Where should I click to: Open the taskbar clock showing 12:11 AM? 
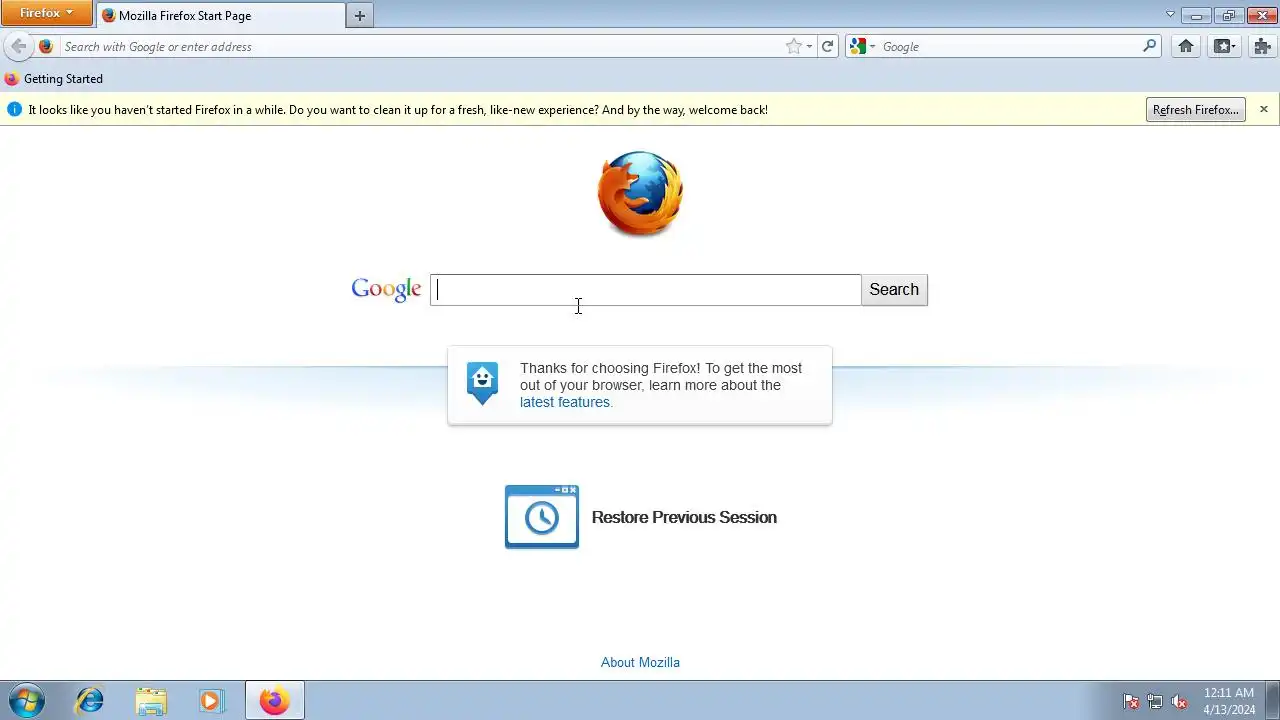click(1229, 701)
